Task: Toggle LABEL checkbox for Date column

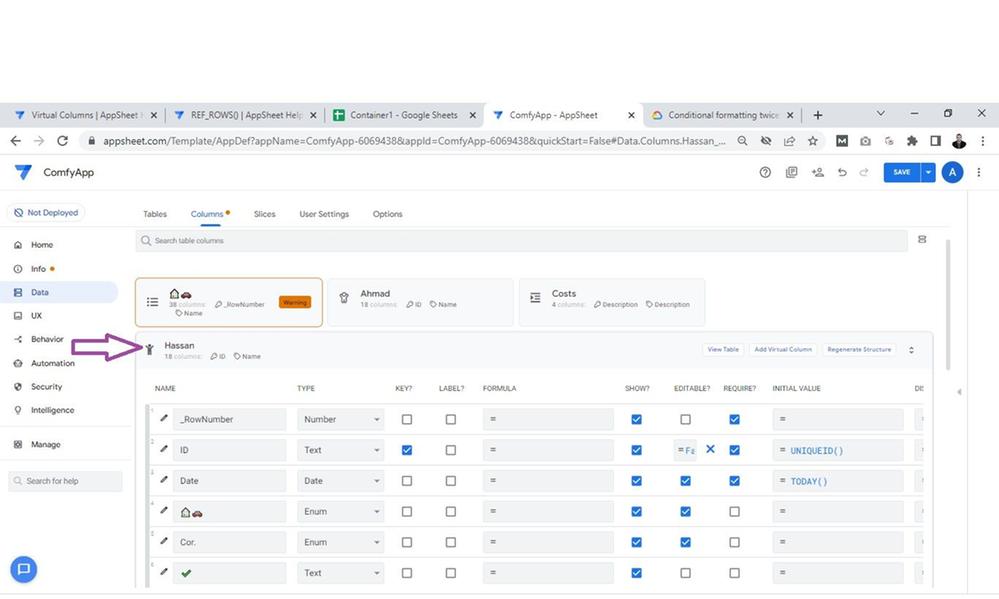Action: pyautogui.click(x=450, y=481)
